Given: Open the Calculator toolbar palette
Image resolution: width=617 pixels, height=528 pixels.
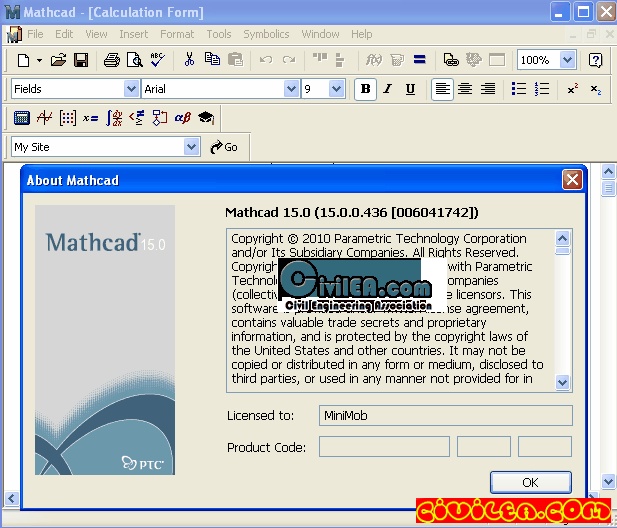Looking at the screenshot, I should point(22,118).
